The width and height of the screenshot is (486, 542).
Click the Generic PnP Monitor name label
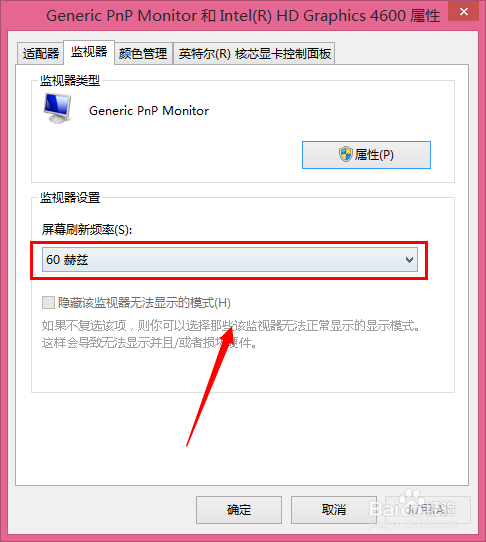pos(149,111)
